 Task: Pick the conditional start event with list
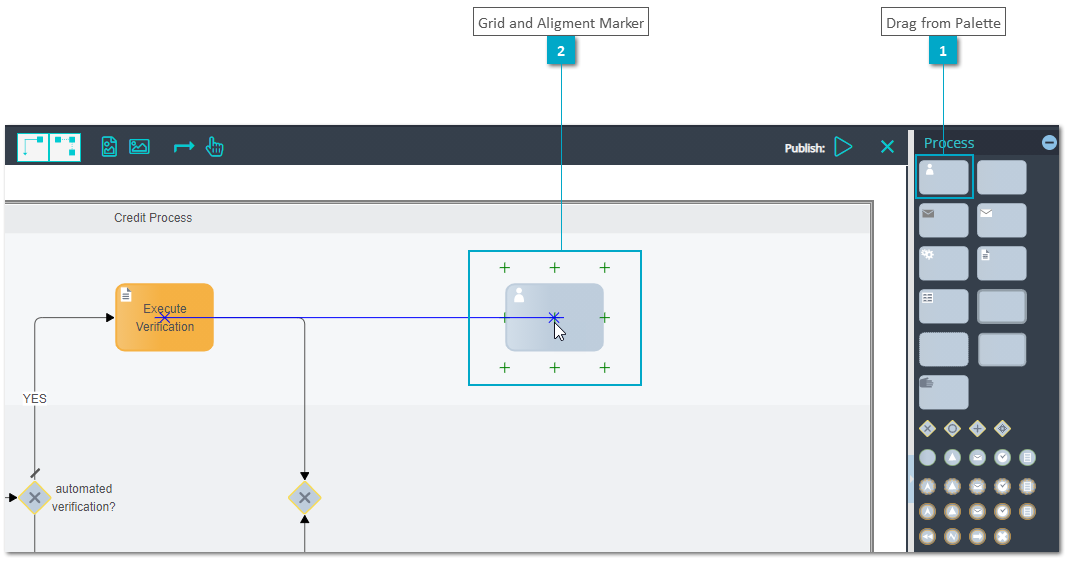1027,458
